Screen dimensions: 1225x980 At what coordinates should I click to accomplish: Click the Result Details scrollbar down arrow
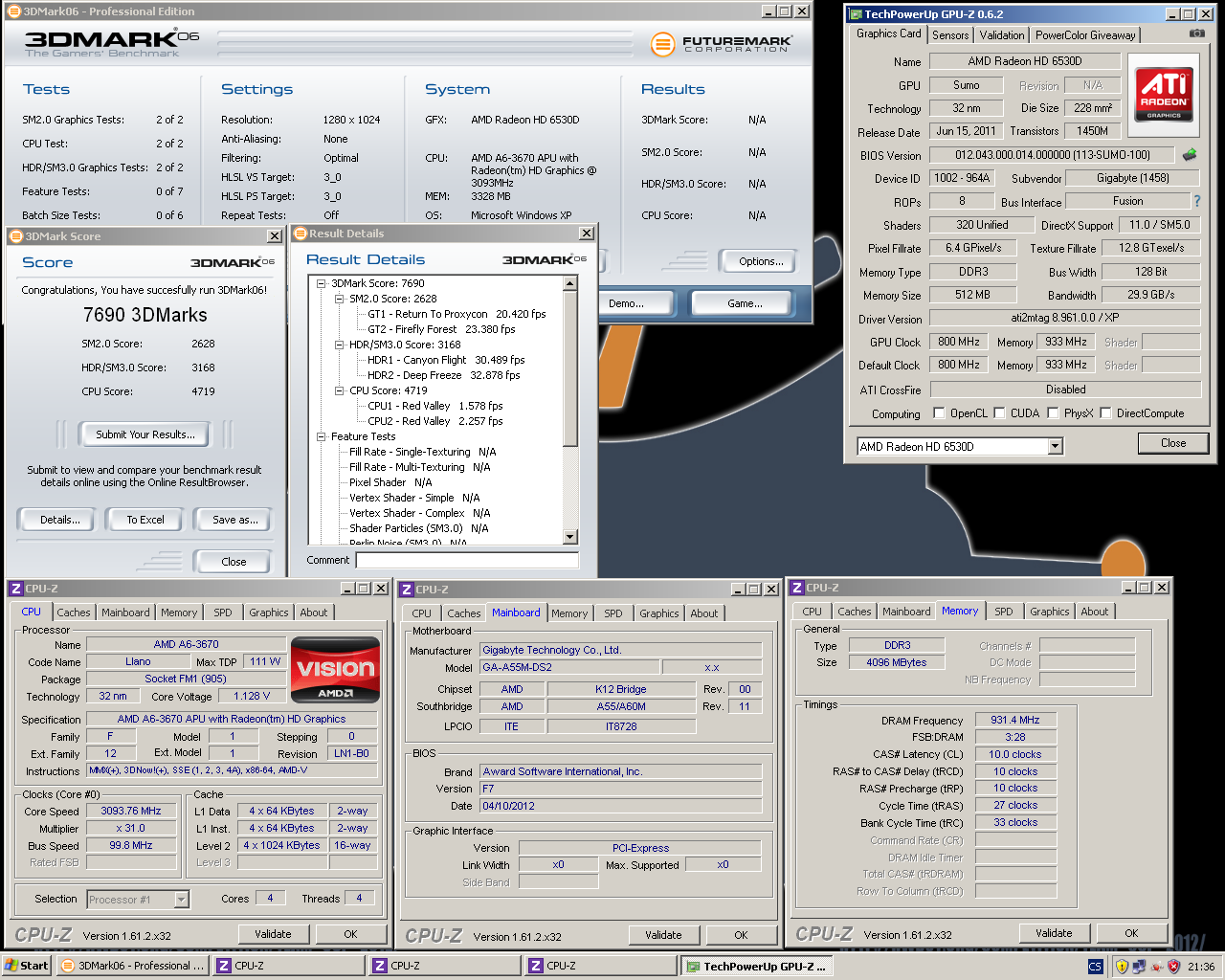[570, 538]
